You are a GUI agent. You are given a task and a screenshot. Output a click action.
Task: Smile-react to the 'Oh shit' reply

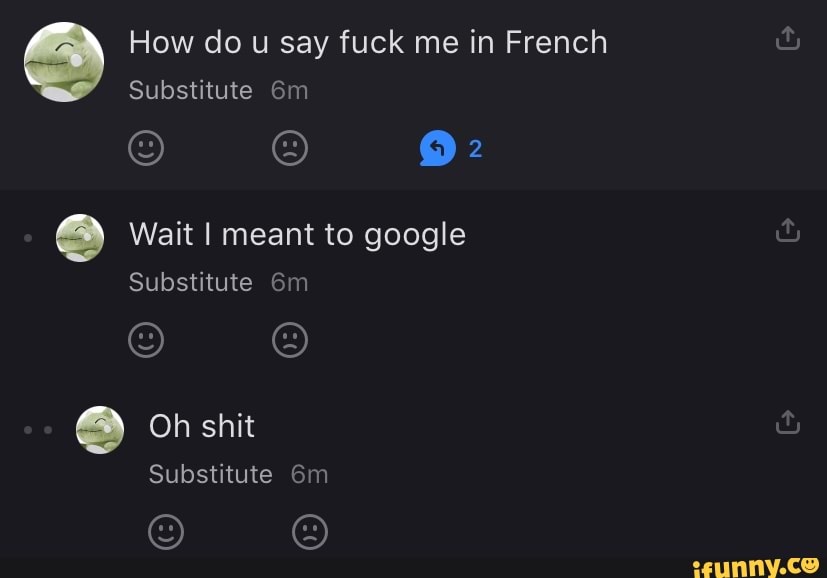166,532
